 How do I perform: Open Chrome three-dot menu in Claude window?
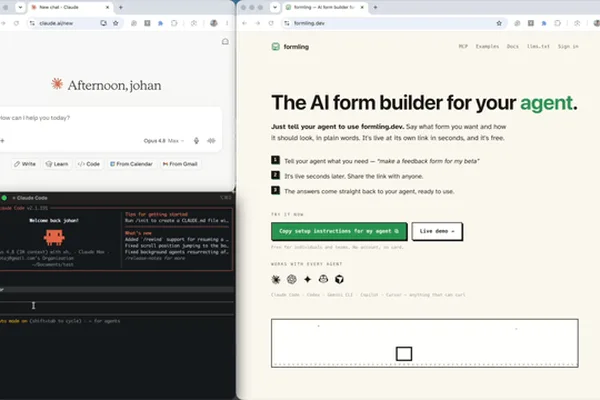pos(227,23)
